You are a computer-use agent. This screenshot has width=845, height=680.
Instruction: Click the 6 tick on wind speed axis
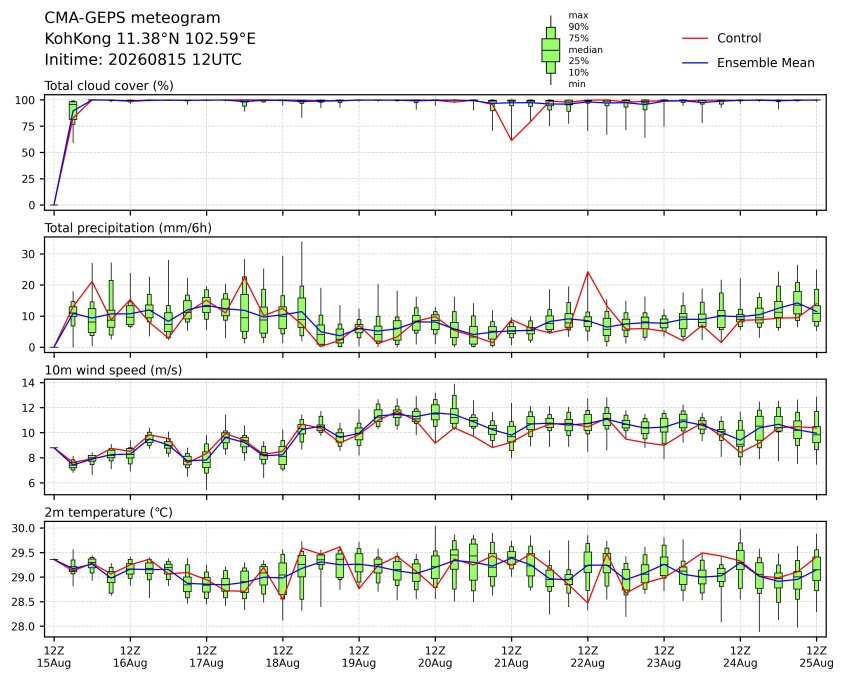(32, 483)
